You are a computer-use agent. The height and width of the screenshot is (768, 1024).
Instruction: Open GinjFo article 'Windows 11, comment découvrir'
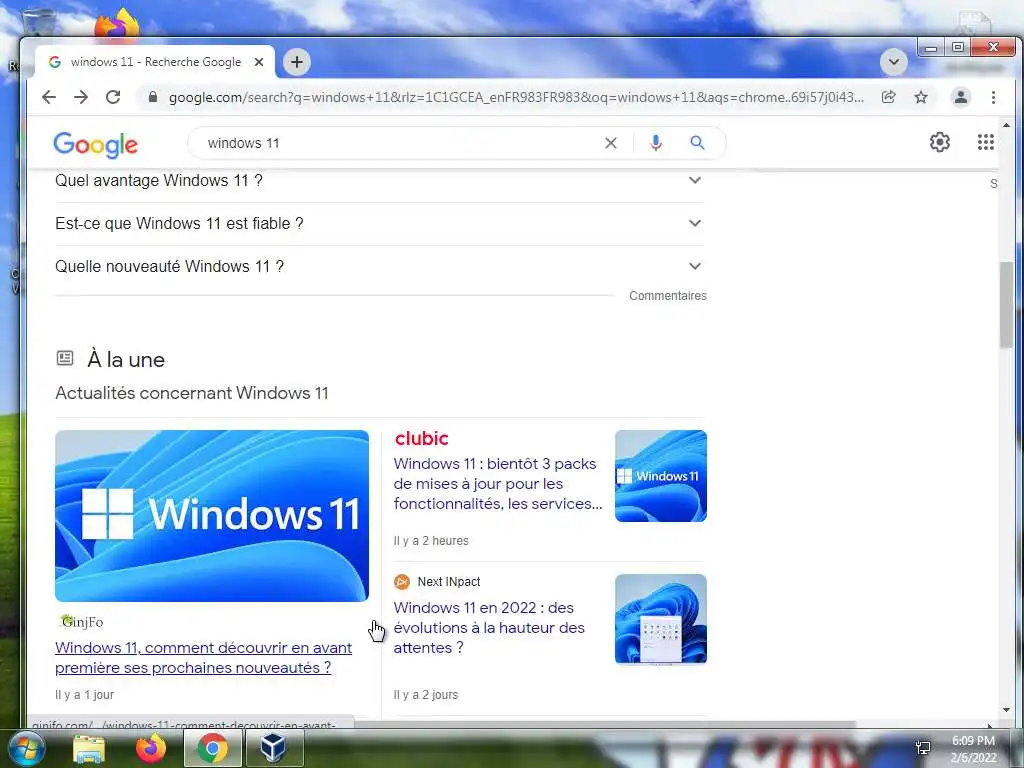[x=204, y=658]
